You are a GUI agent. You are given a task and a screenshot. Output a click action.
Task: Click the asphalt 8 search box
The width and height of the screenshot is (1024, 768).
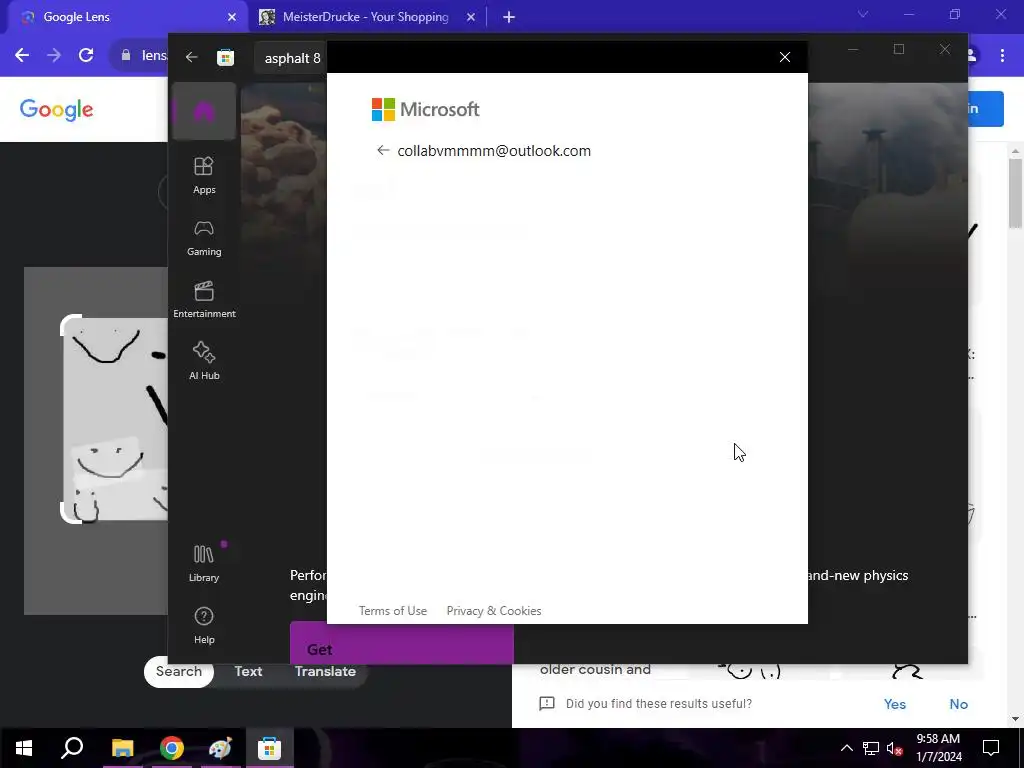pos(291,58)
